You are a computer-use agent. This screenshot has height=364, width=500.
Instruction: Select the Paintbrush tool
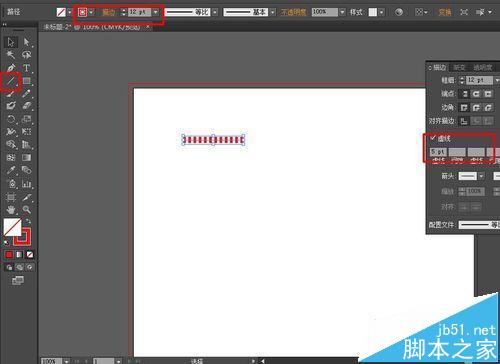click(11, 94)
